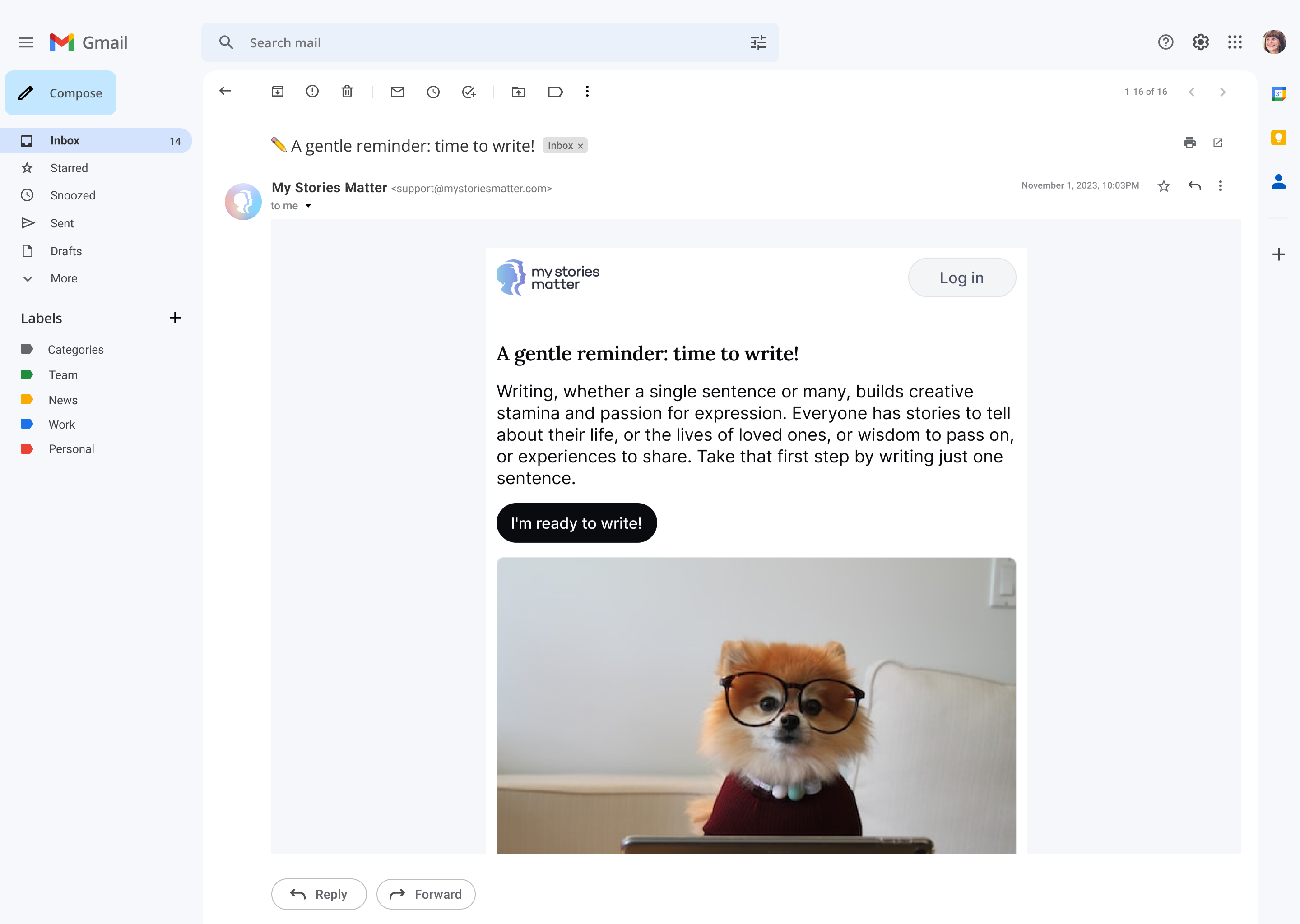Click the Move to inbox icon
1300x924 pixels.
pos(518,92)
